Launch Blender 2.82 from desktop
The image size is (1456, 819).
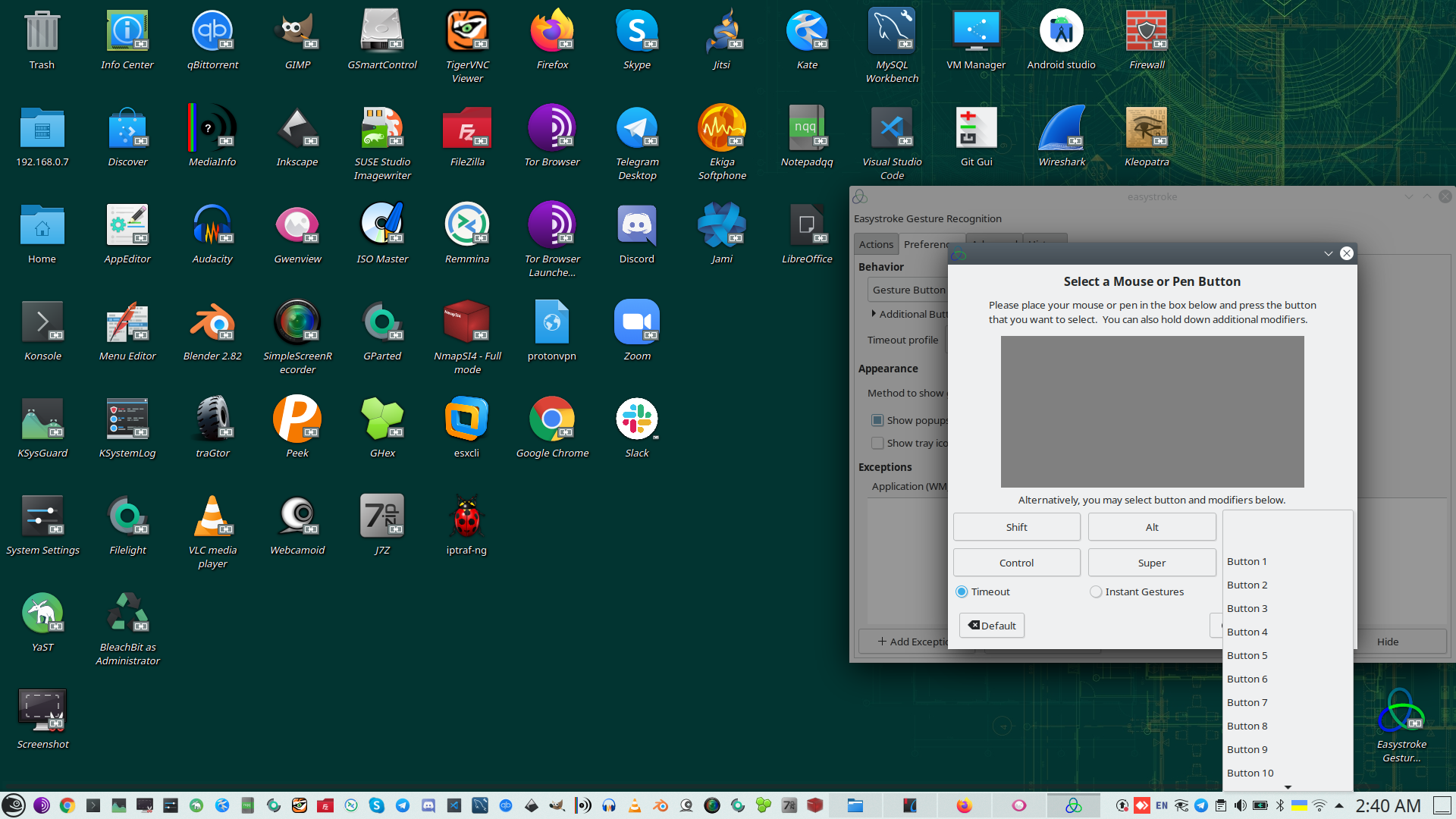click(x=212, y=323)
